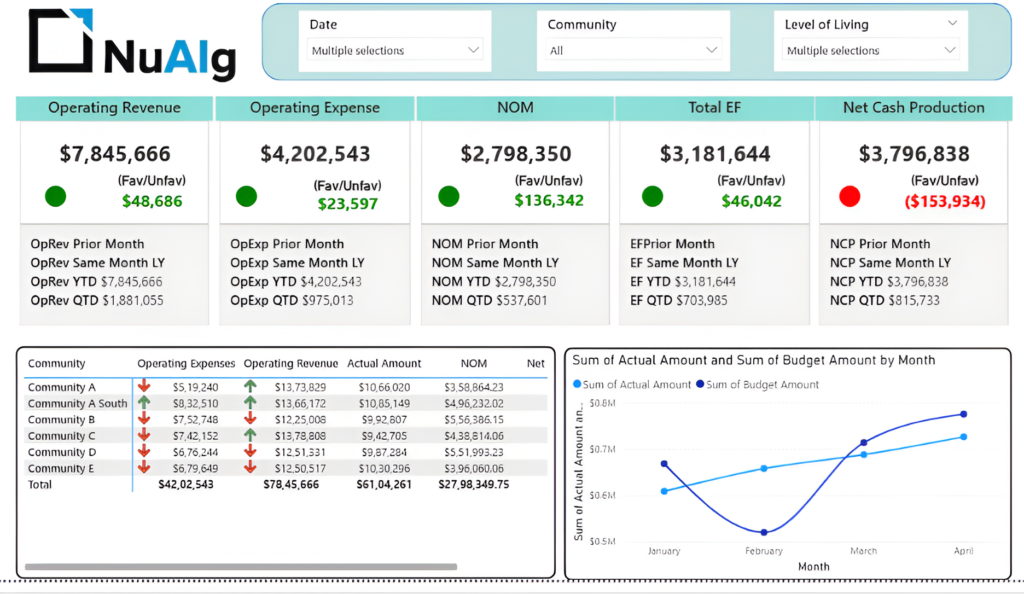Open the Community slicer dropdown
This screenshot has height=594, width=1024.
tap(633, 50)
